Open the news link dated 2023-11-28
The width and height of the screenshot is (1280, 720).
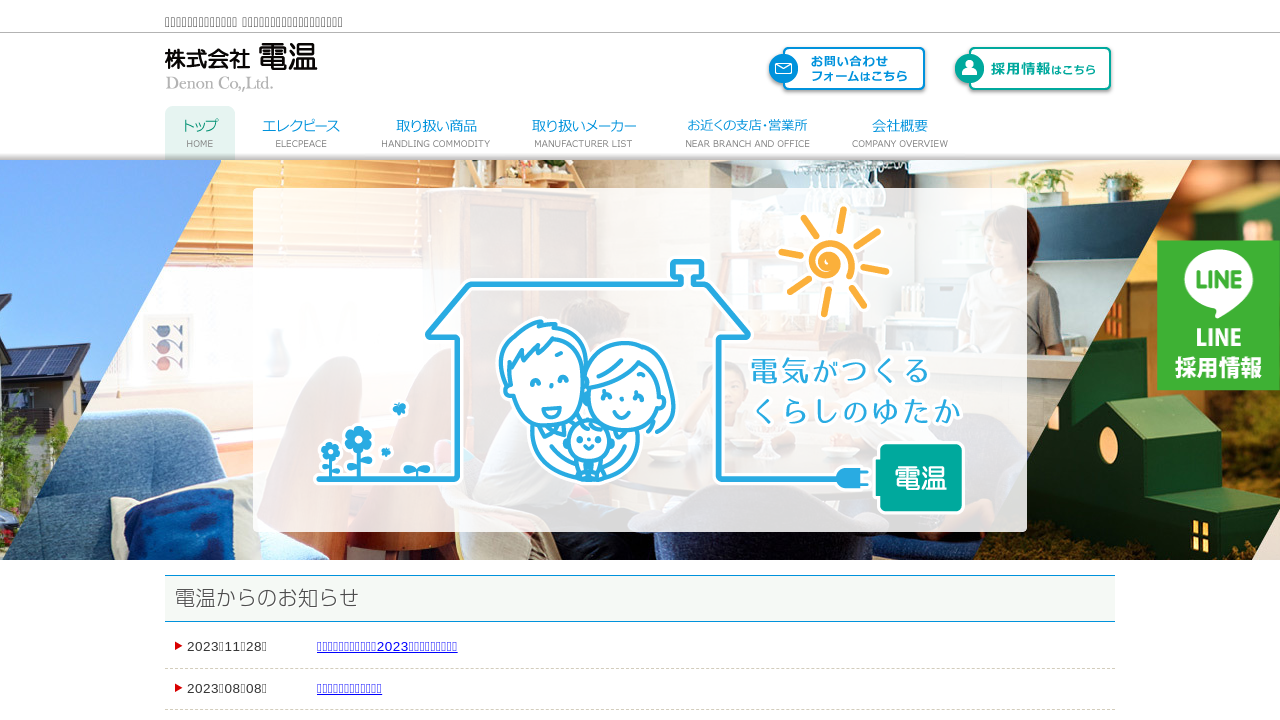387,647
